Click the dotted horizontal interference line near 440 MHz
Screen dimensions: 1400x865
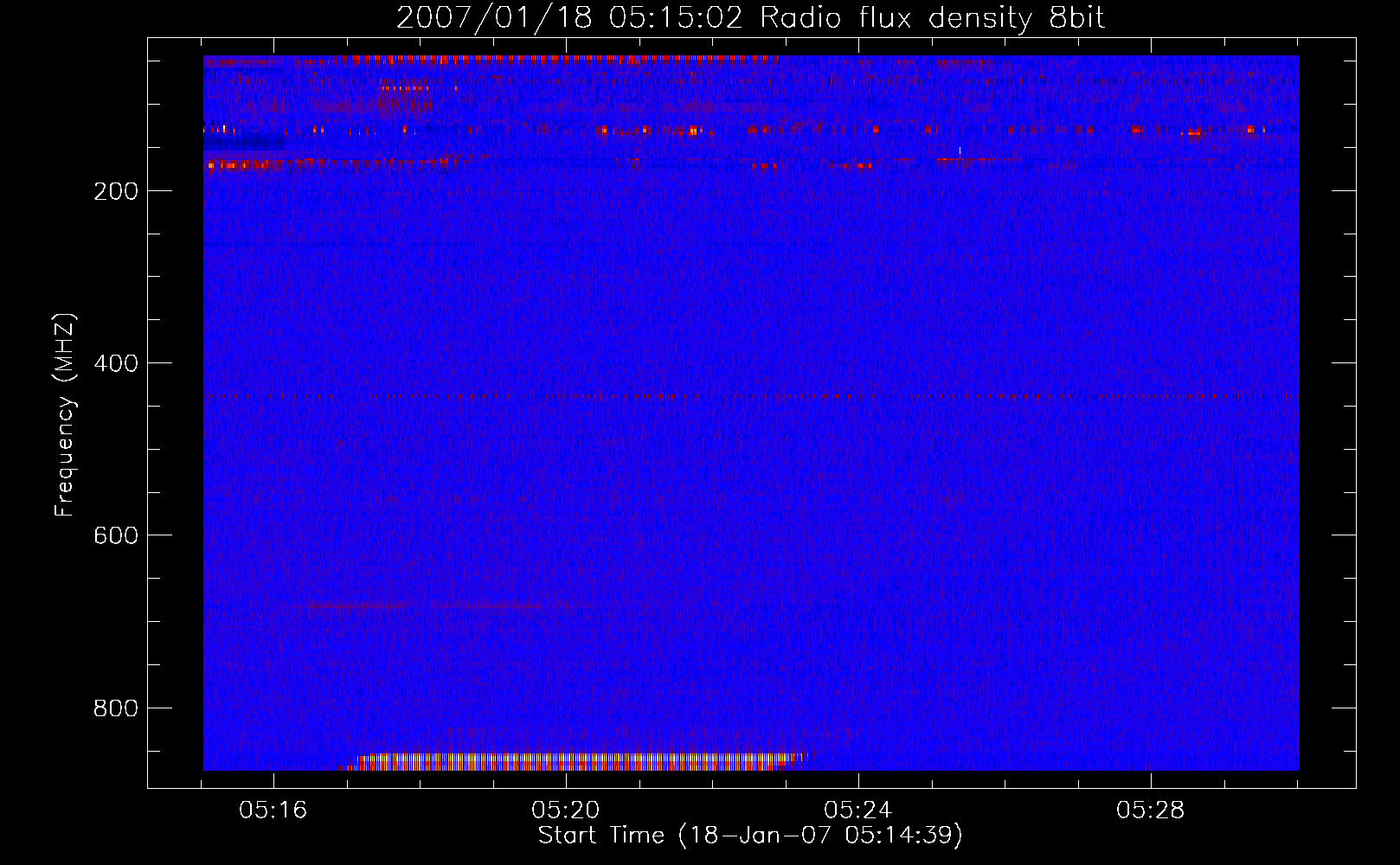point(751,396)
